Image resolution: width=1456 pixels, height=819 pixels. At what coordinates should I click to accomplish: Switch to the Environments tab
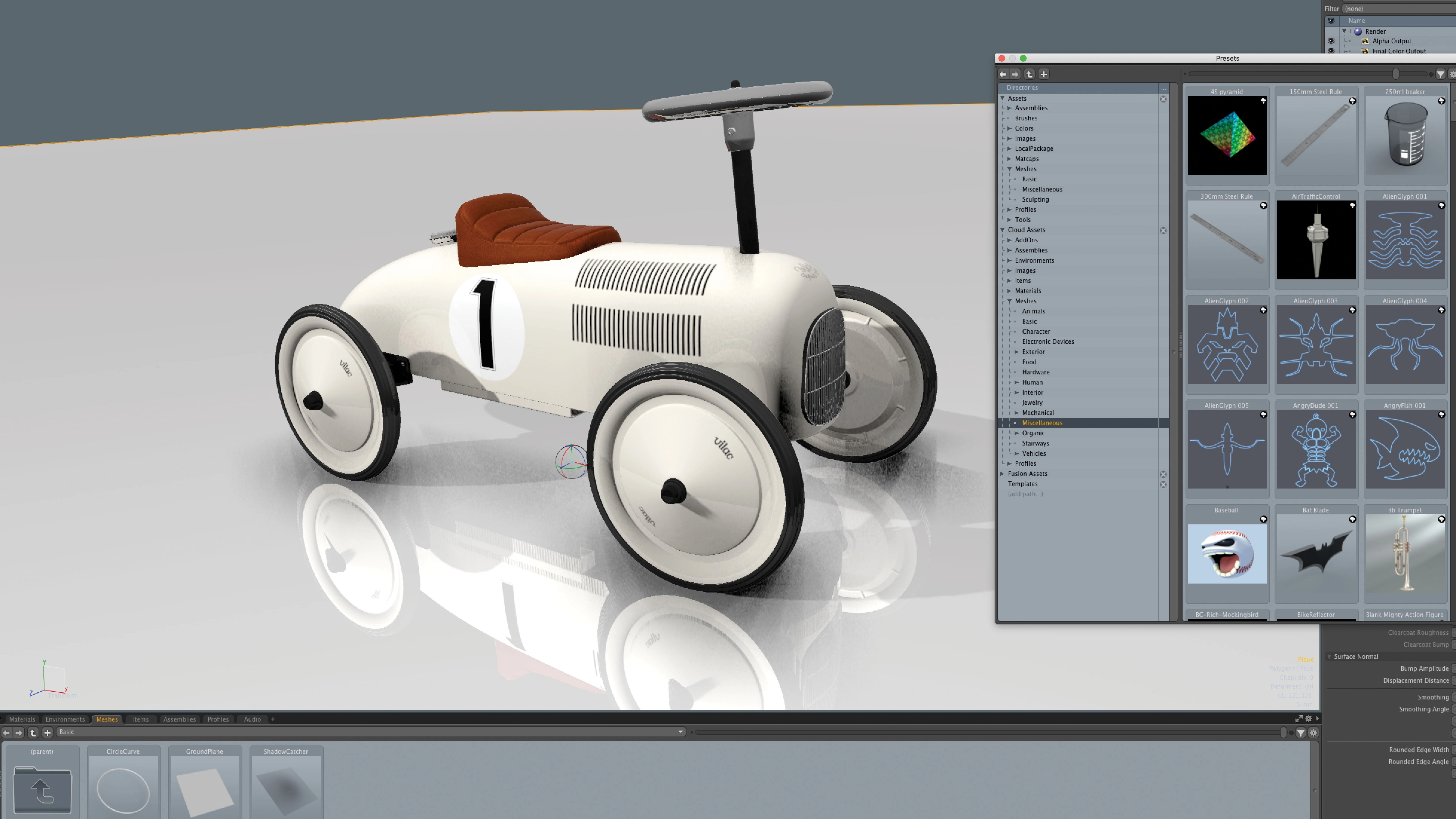[x=65, y=719]
